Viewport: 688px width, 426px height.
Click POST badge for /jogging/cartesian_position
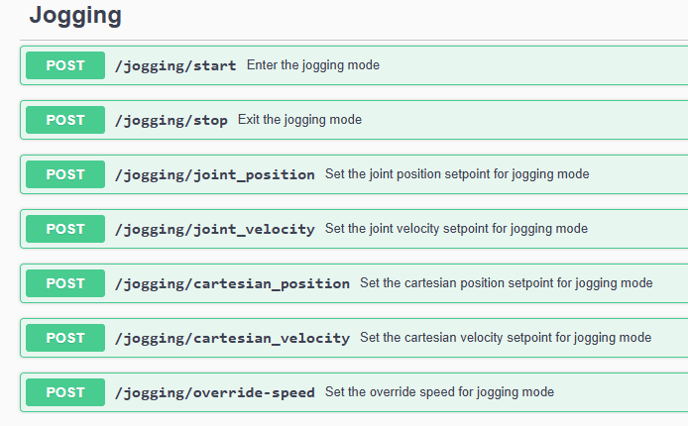[x=65, y=283]
